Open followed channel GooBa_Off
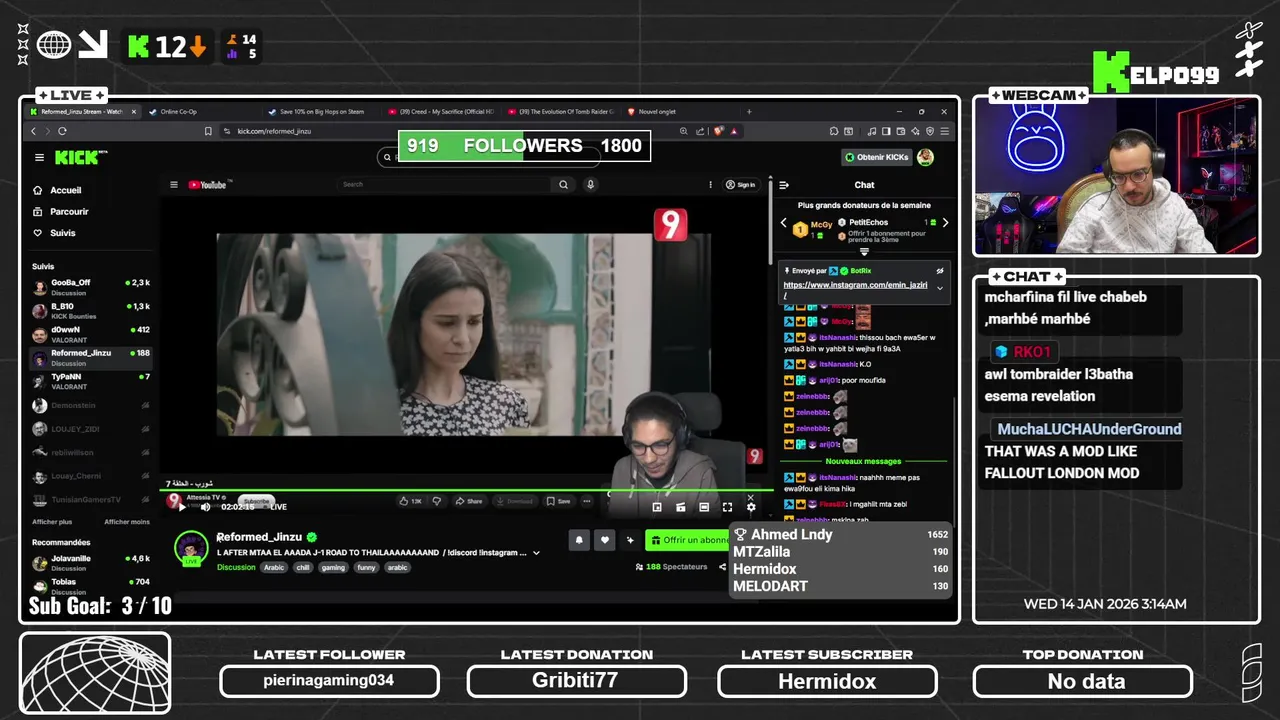Screen dimensions: 1280x720 coord(91,286)
